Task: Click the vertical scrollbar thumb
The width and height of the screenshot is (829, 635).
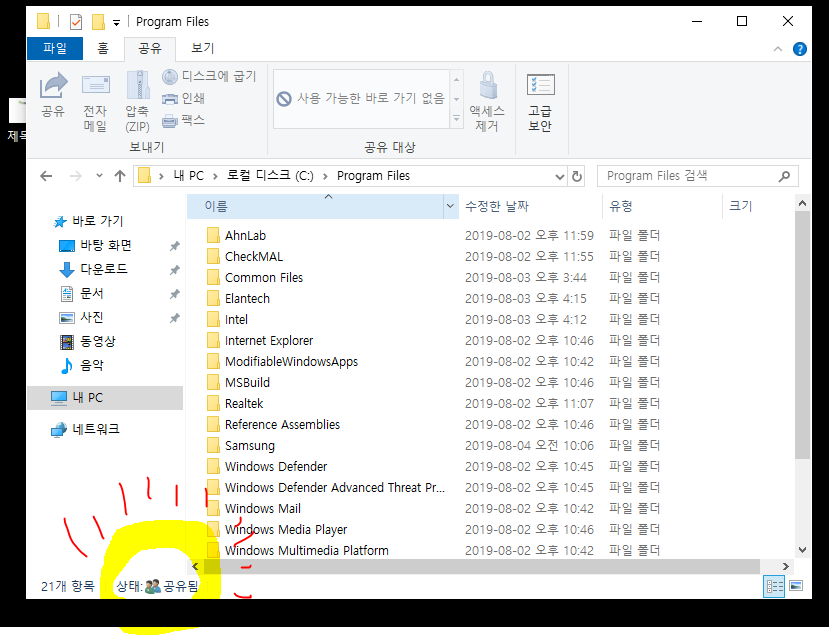Action: tap(802, 335)
